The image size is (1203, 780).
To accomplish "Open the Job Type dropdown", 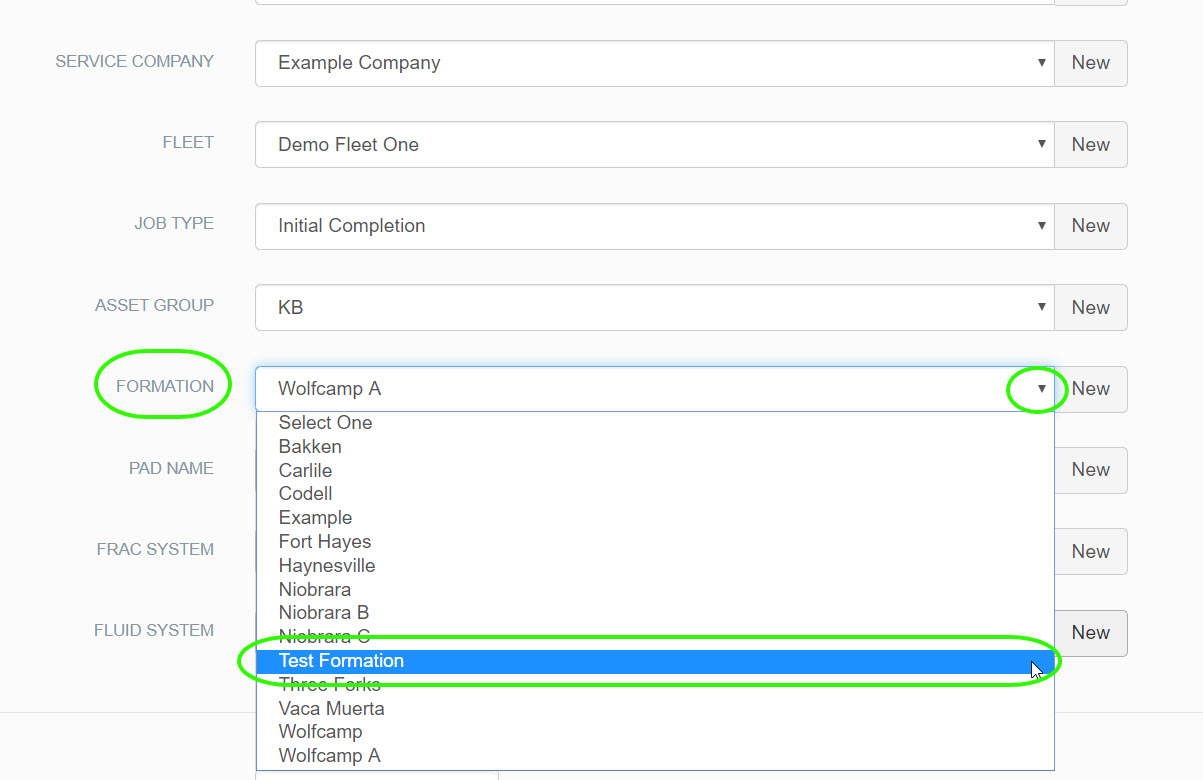I will pyautogui.click(x=654, y=226).
